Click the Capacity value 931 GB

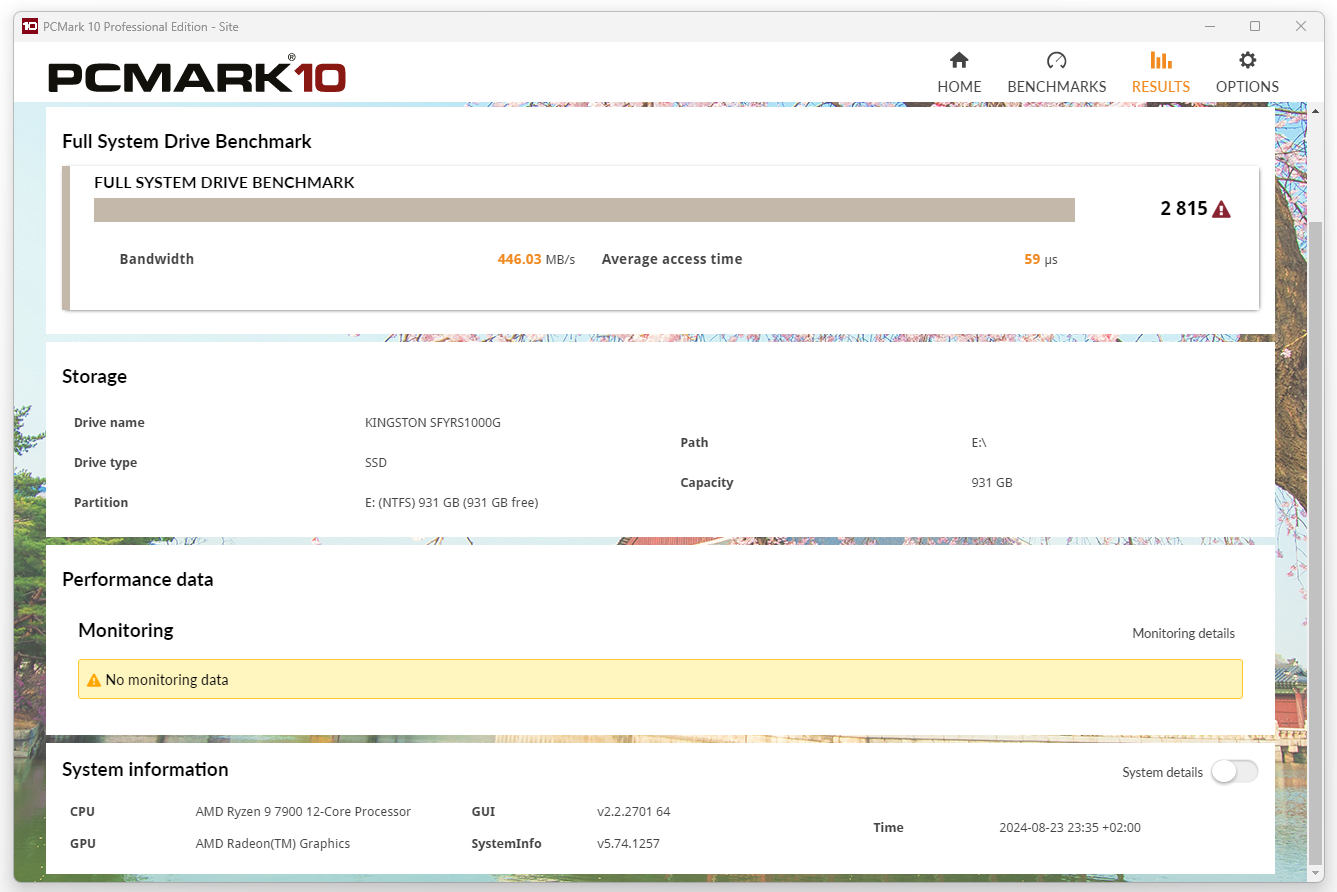(992, 483)
